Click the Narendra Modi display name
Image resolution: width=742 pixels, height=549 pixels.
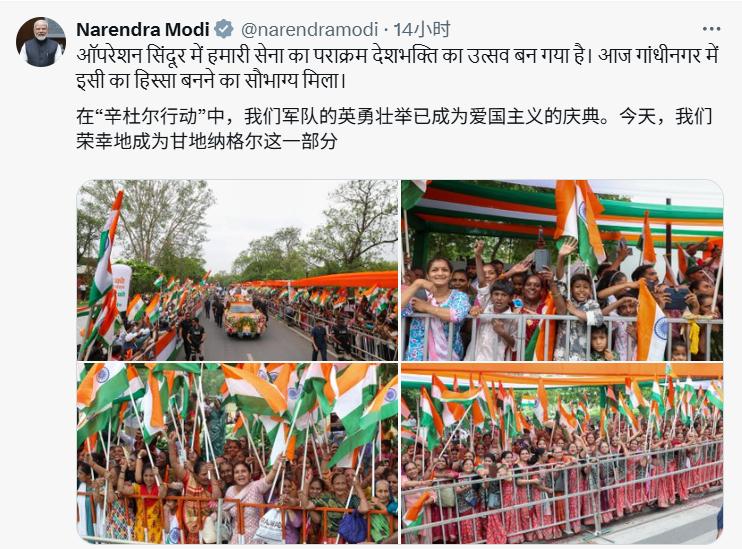(x=142, y=29)
